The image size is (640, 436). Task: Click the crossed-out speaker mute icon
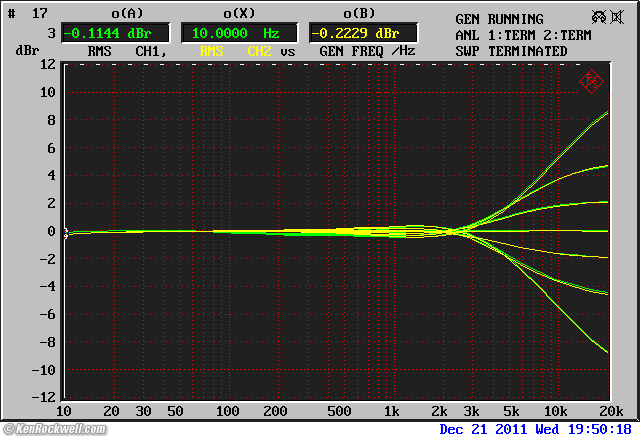pos(617,17)
